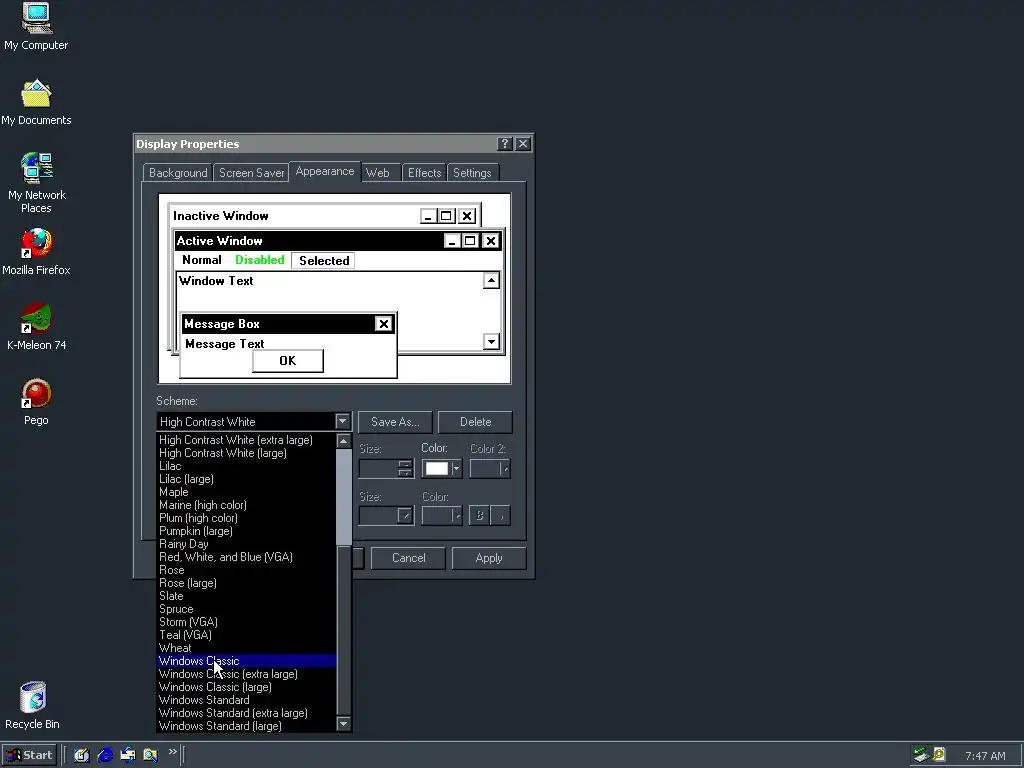Choose Windows Classic (extra large) scheme
1024x768 pixels.
point(246,674)
